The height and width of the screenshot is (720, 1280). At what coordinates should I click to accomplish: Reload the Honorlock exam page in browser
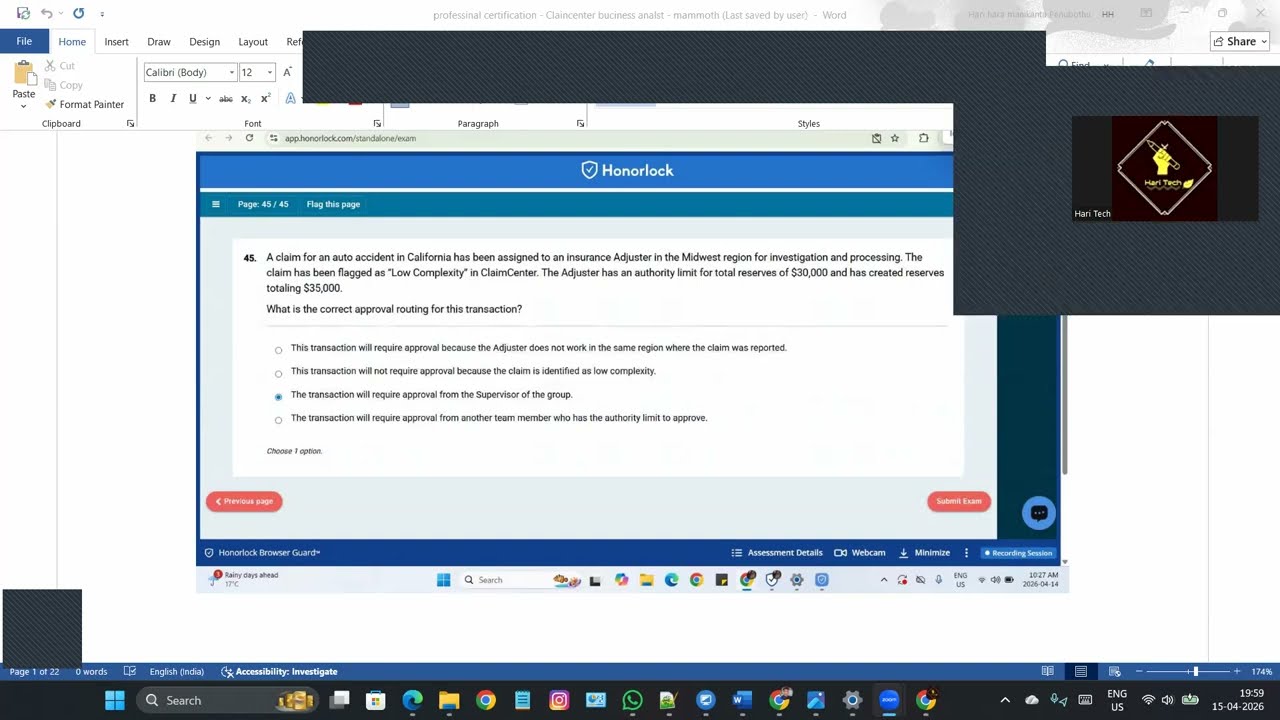249,138
